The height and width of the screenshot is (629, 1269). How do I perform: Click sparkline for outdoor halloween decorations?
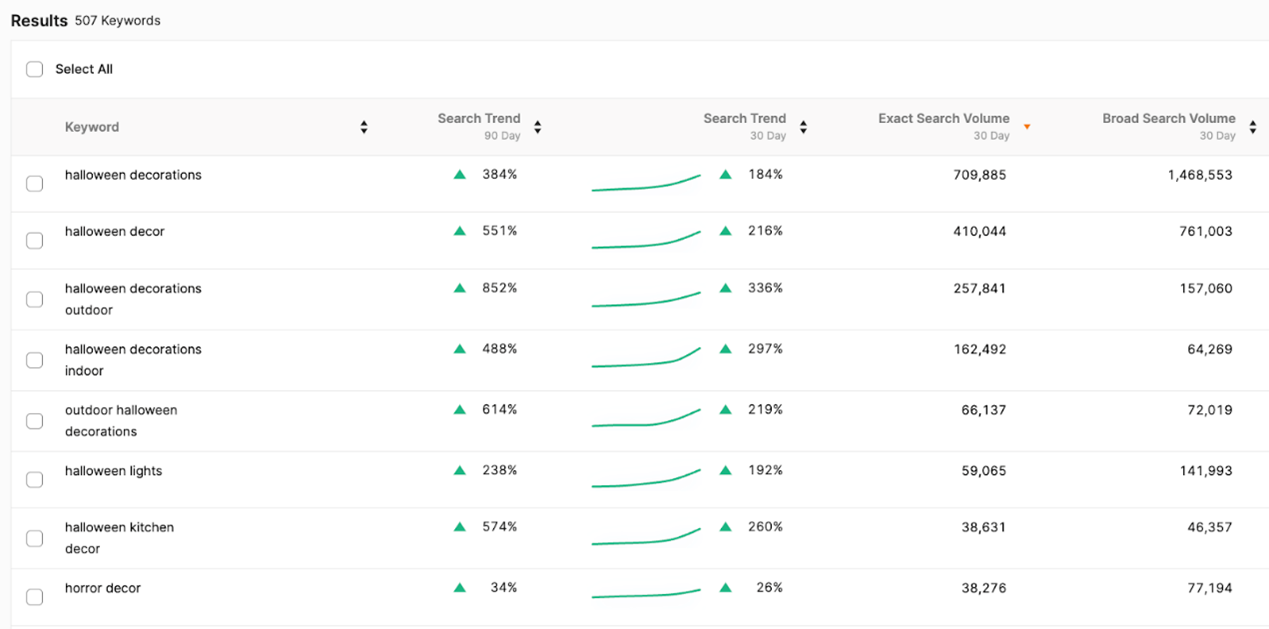pyautogui.click(x=645, y=420)
